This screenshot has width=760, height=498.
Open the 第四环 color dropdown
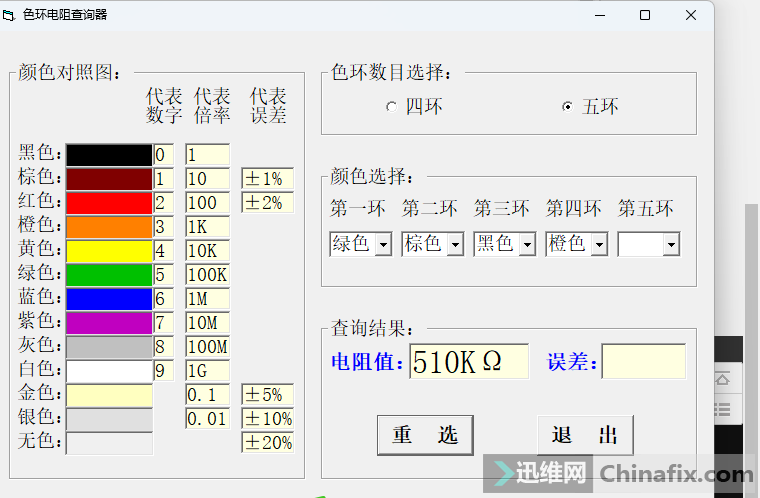pos(600,244)
